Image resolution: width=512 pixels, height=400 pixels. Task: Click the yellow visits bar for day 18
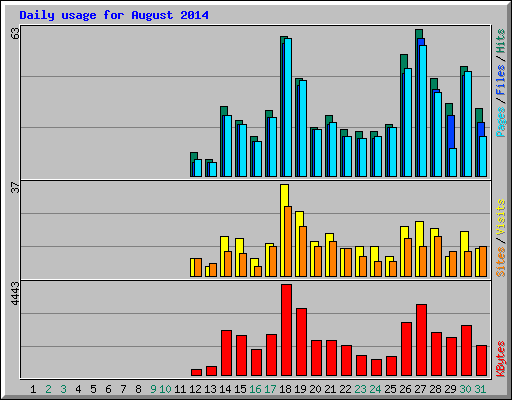(x=283, y=230)
